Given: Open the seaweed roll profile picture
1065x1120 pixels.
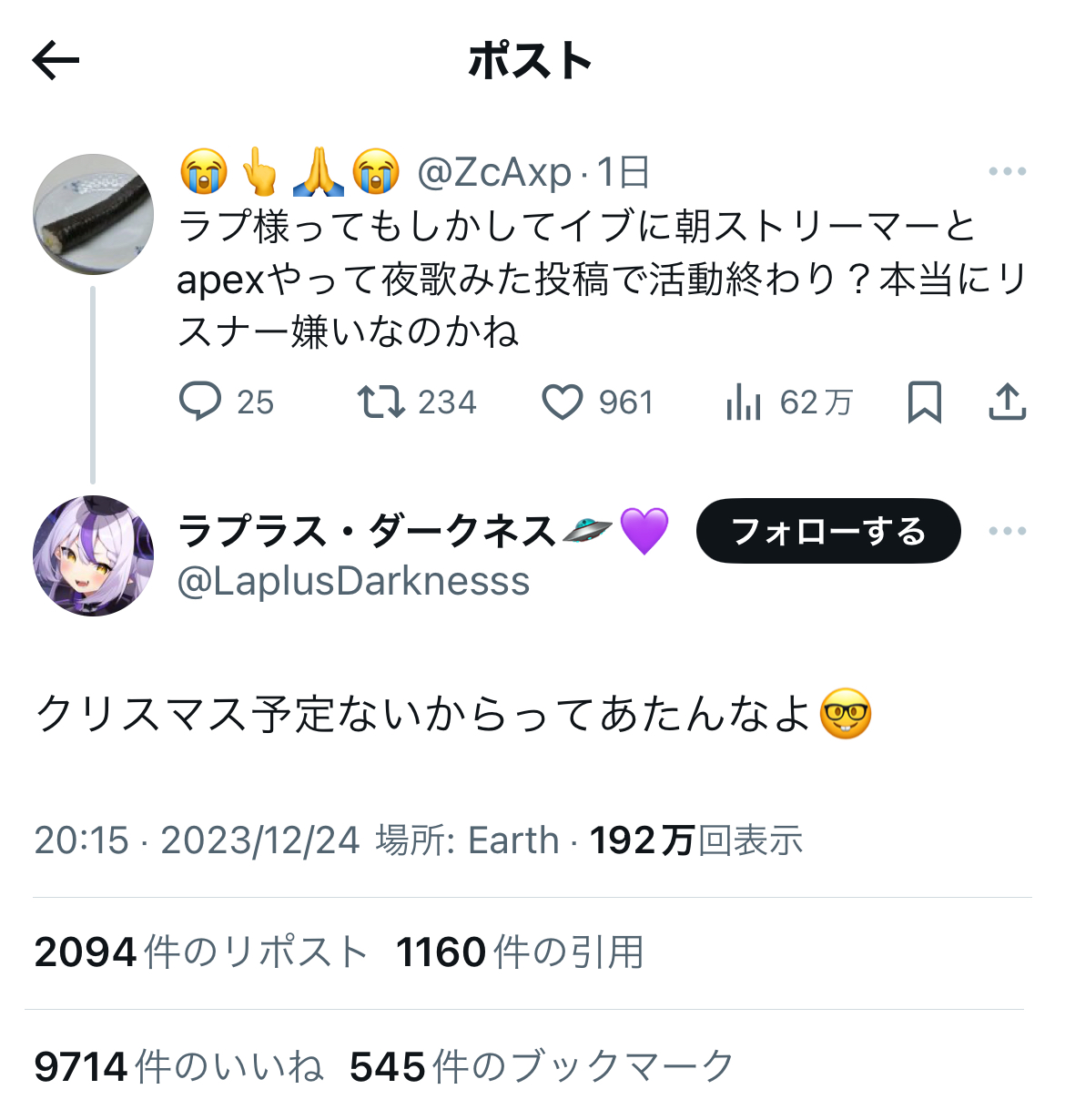Looking at the screenshot, I should pos(93,215).
